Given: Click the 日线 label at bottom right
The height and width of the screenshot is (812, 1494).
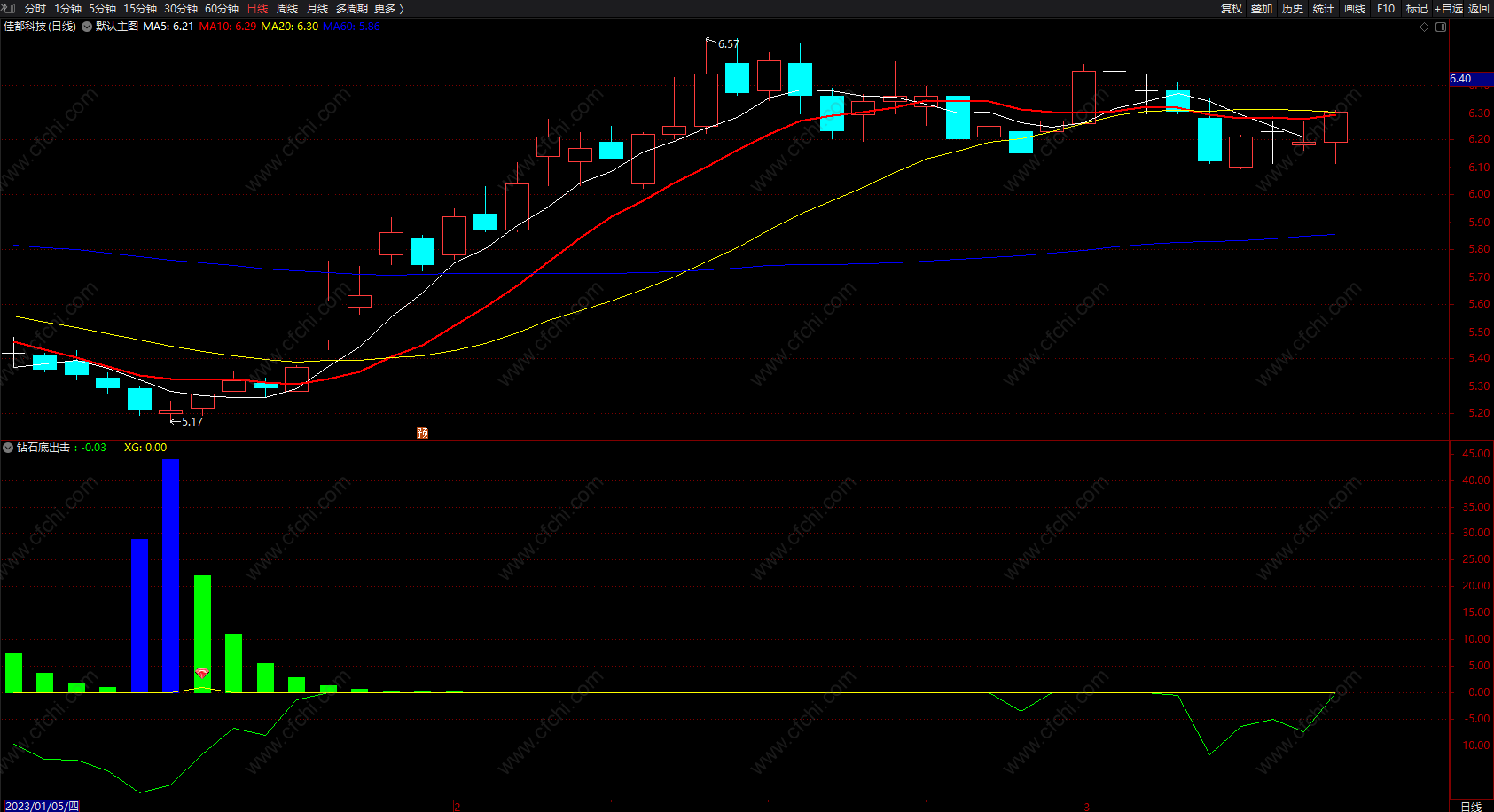Looking at the screenshot, I should [1471, 806].
